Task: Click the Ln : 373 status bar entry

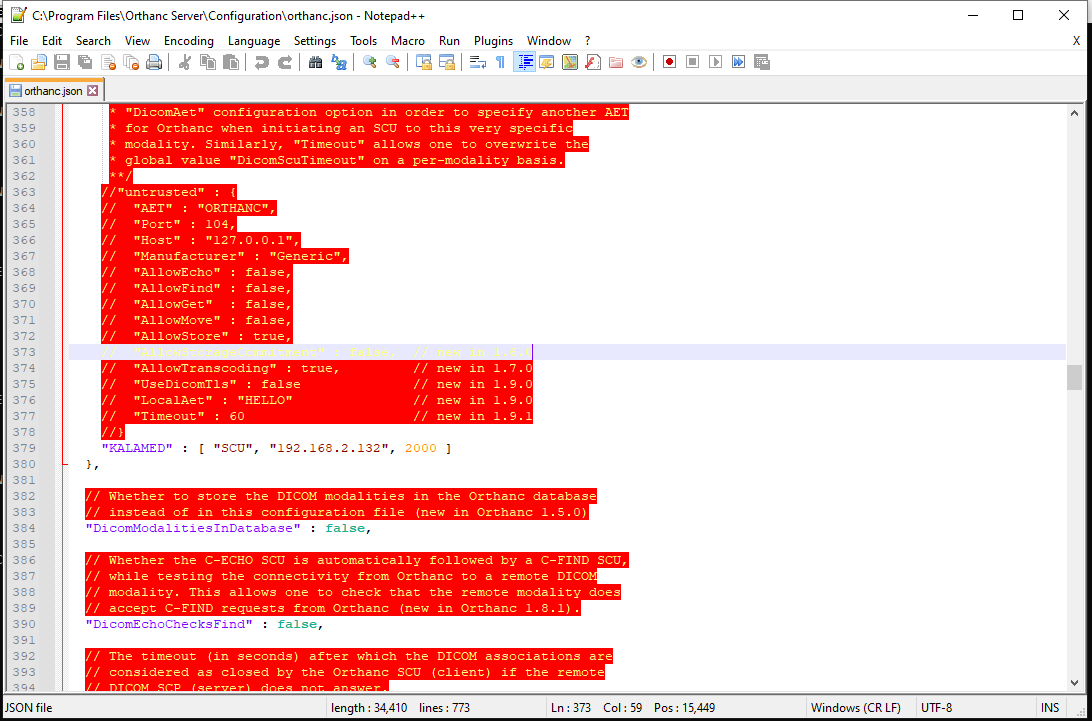Action: coord(570,708)
